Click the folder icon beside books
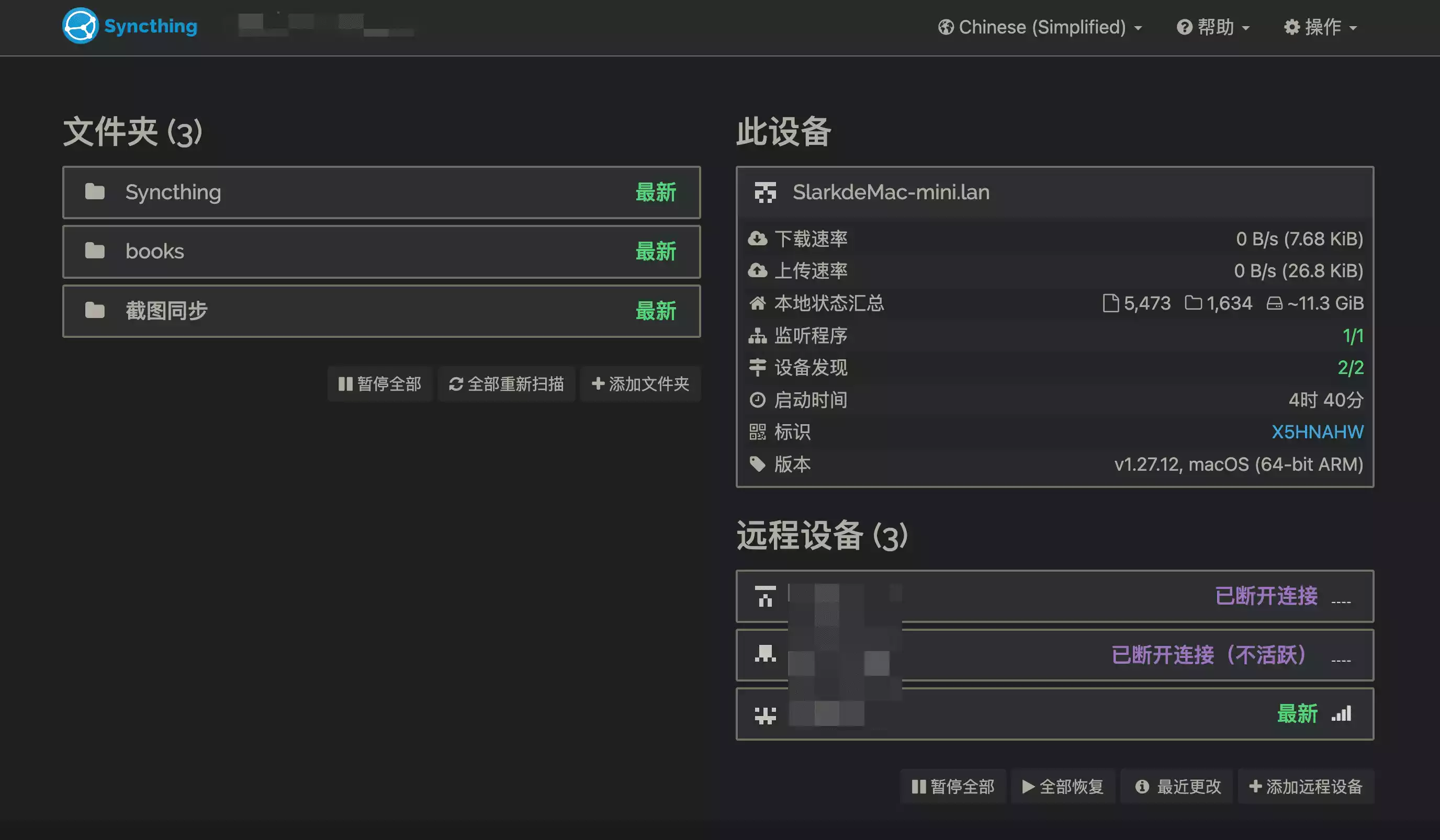 [95, 251]
